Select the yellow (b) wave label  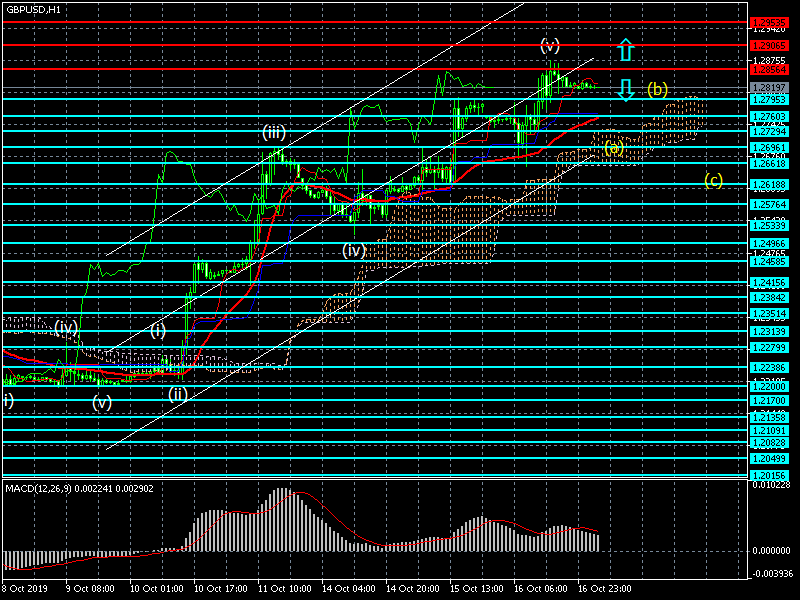[657, 89]
